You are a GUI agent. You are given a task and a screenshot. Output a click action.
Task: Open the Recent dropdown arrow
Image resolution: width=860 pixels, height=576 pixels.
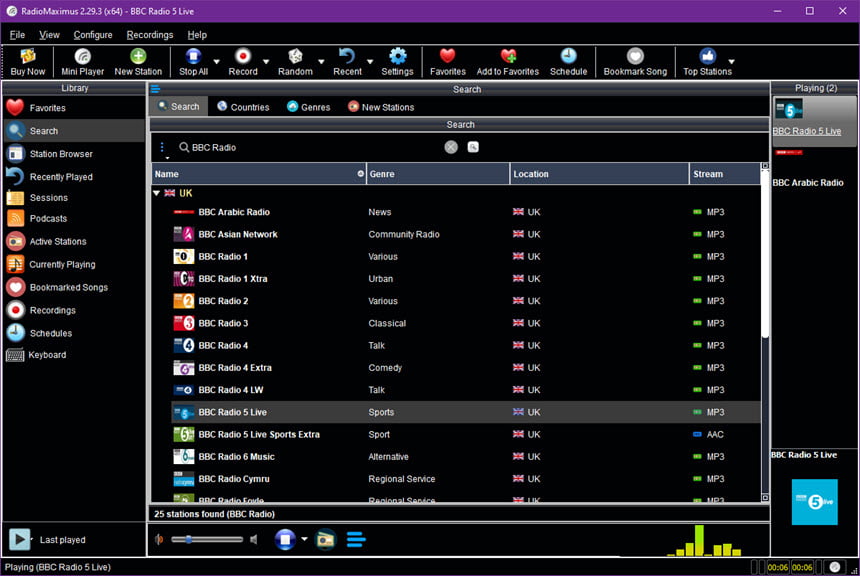tap(370, 62)
